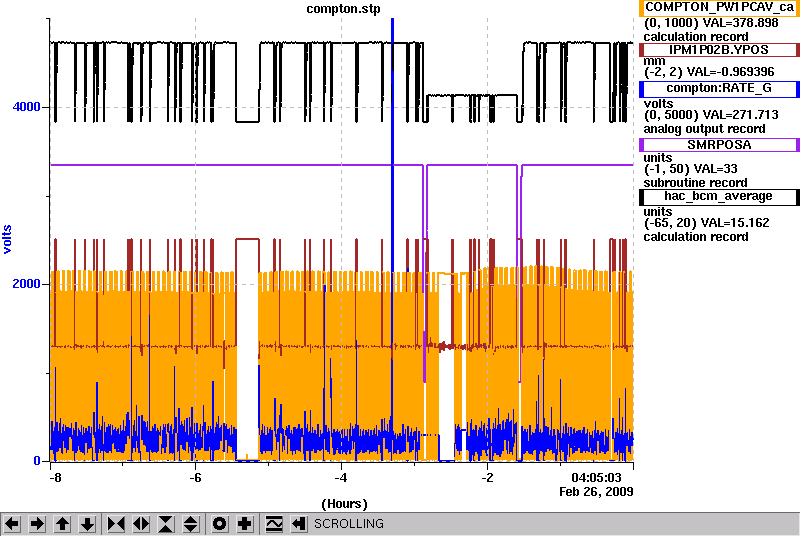This screenshot has width=800, height=536.
Task: Click the 'subroutine record' description
Action: point(695,183)
